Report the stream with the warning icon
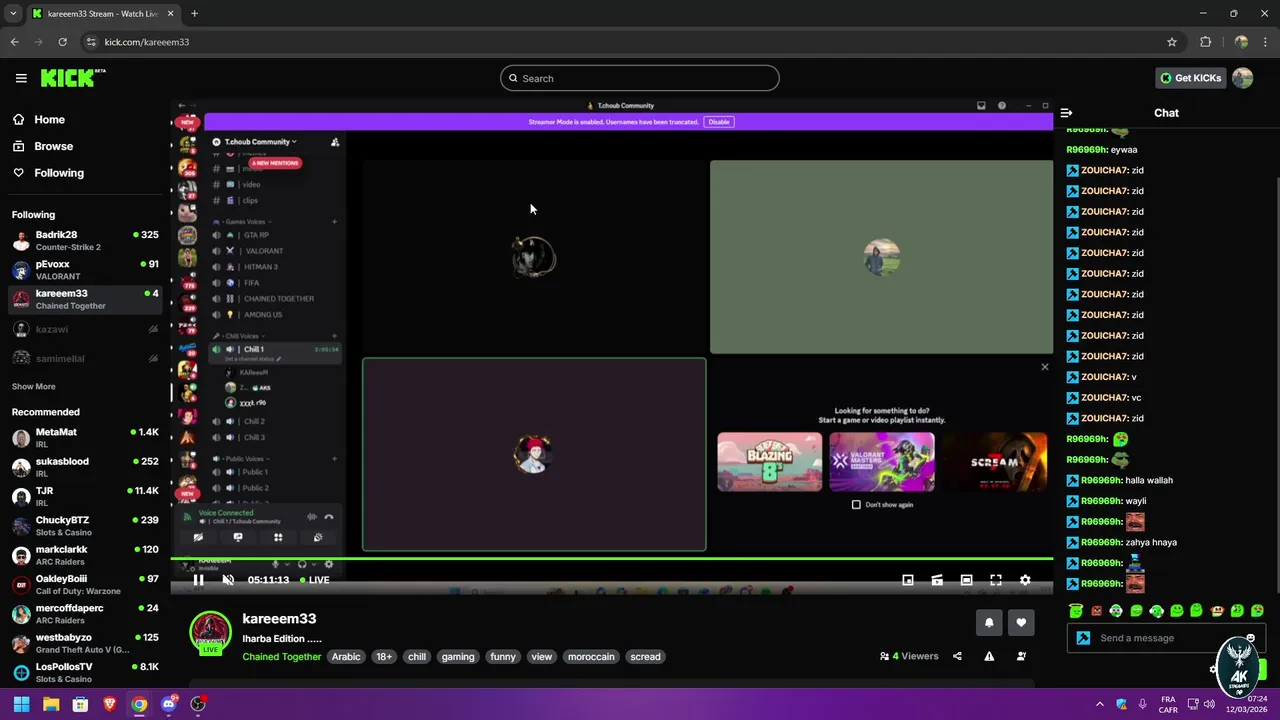Screen dimensions: 1280x720 [x=989, y=656]
